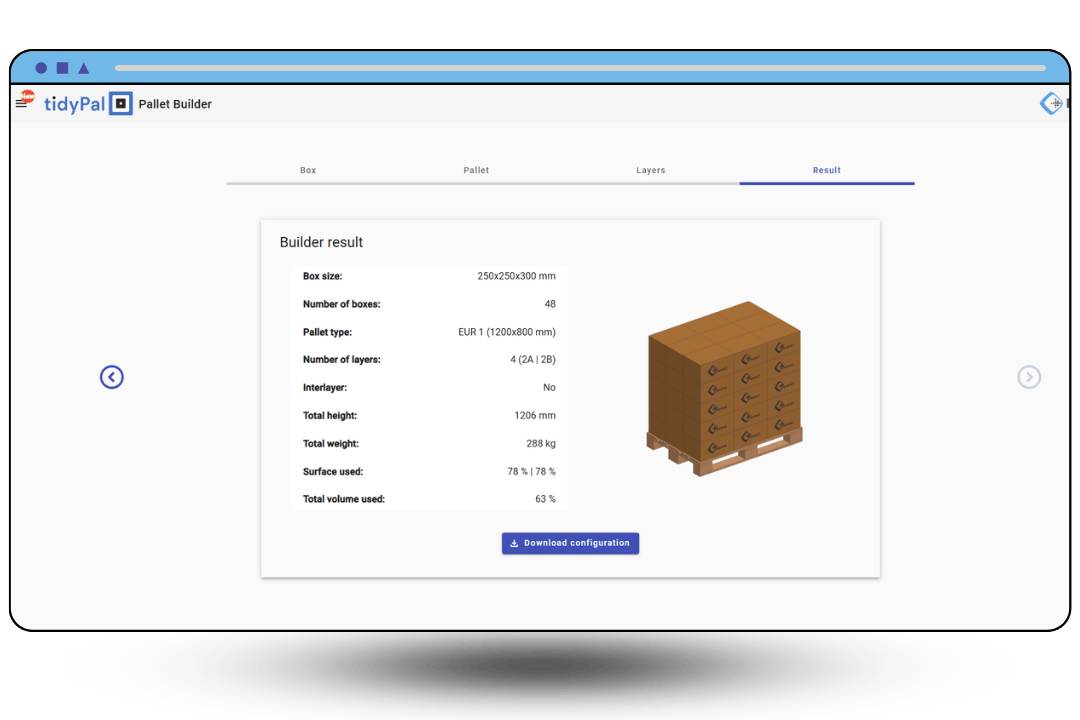Click the Total weight label
This screenshot has height=720, width=1080.
point(331,444)
